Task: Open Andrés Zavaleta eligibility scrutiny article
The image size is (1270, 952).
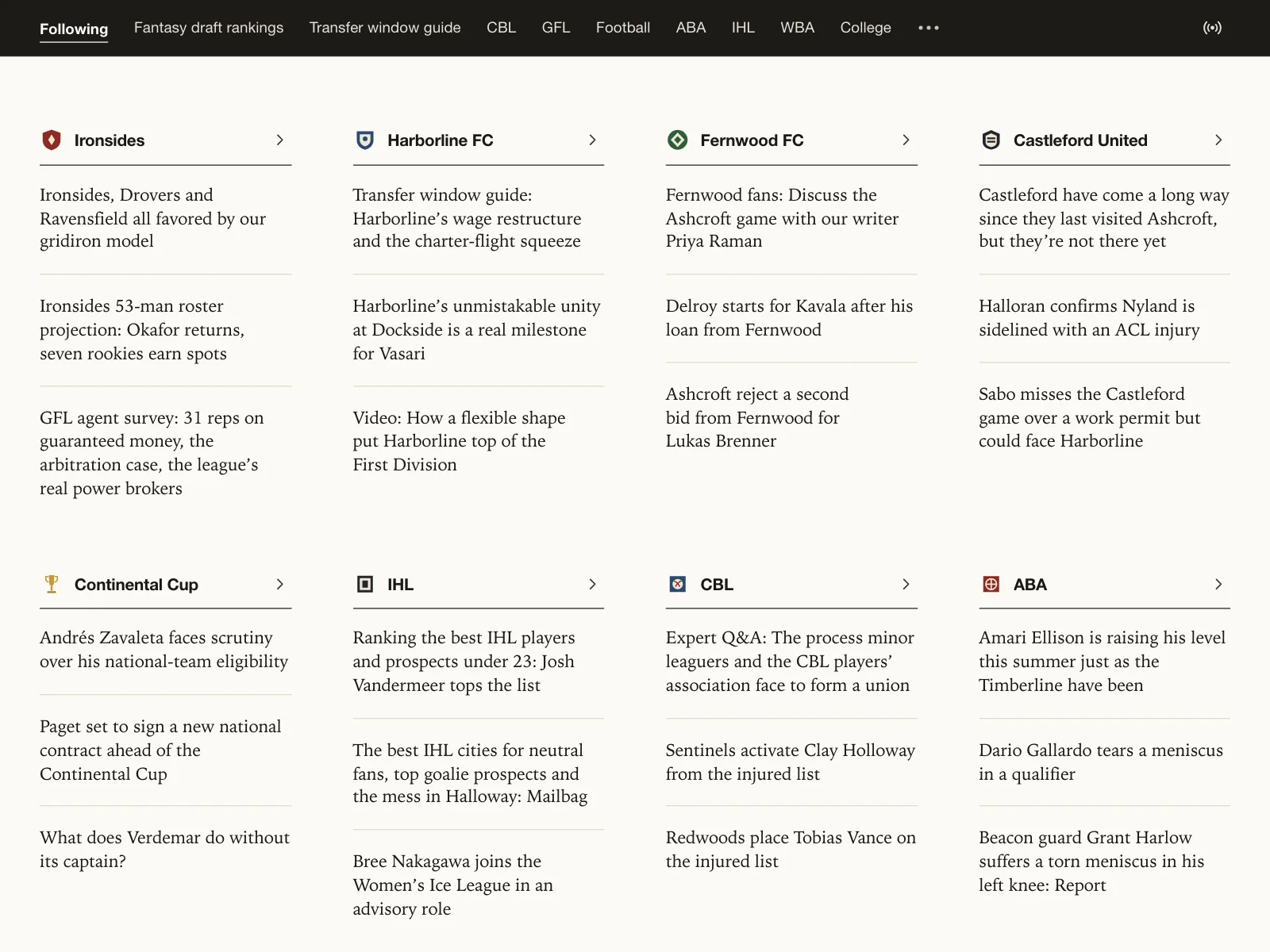Action: tap(164, 650)
